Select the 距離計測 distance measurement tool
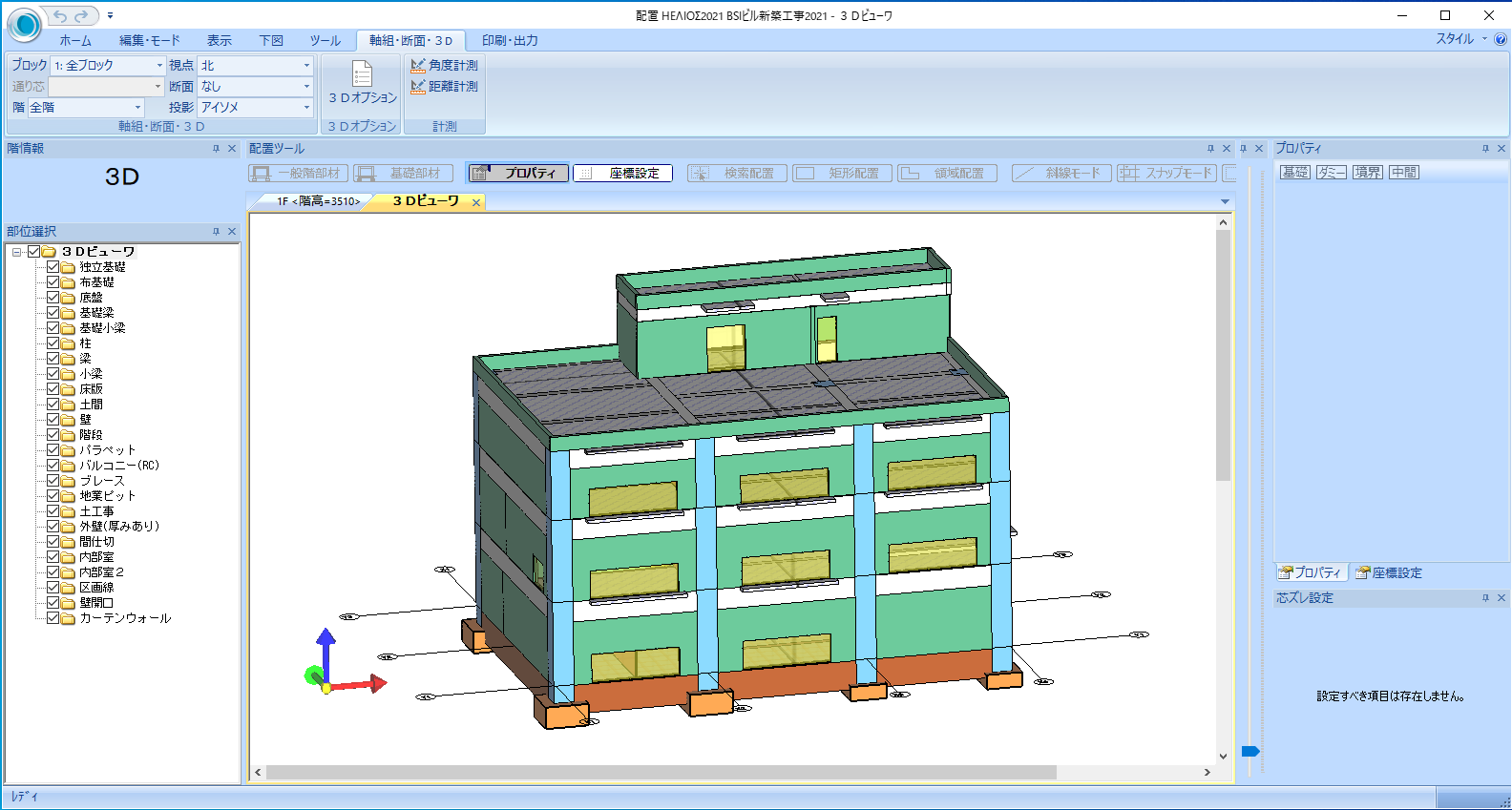 tap(444, 86)
